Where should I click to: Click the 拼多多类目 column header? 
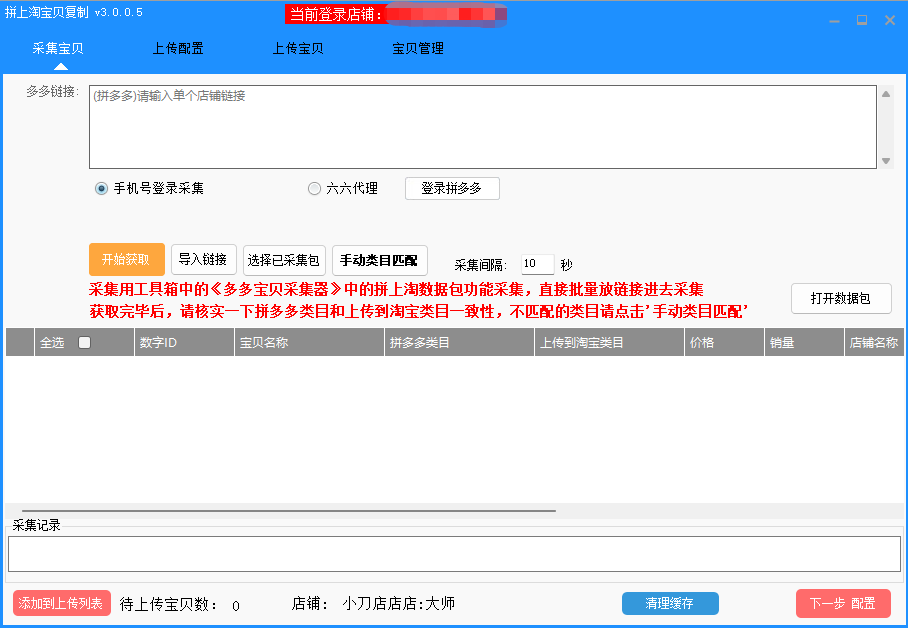pyautogui.click(x=459, y=342)
